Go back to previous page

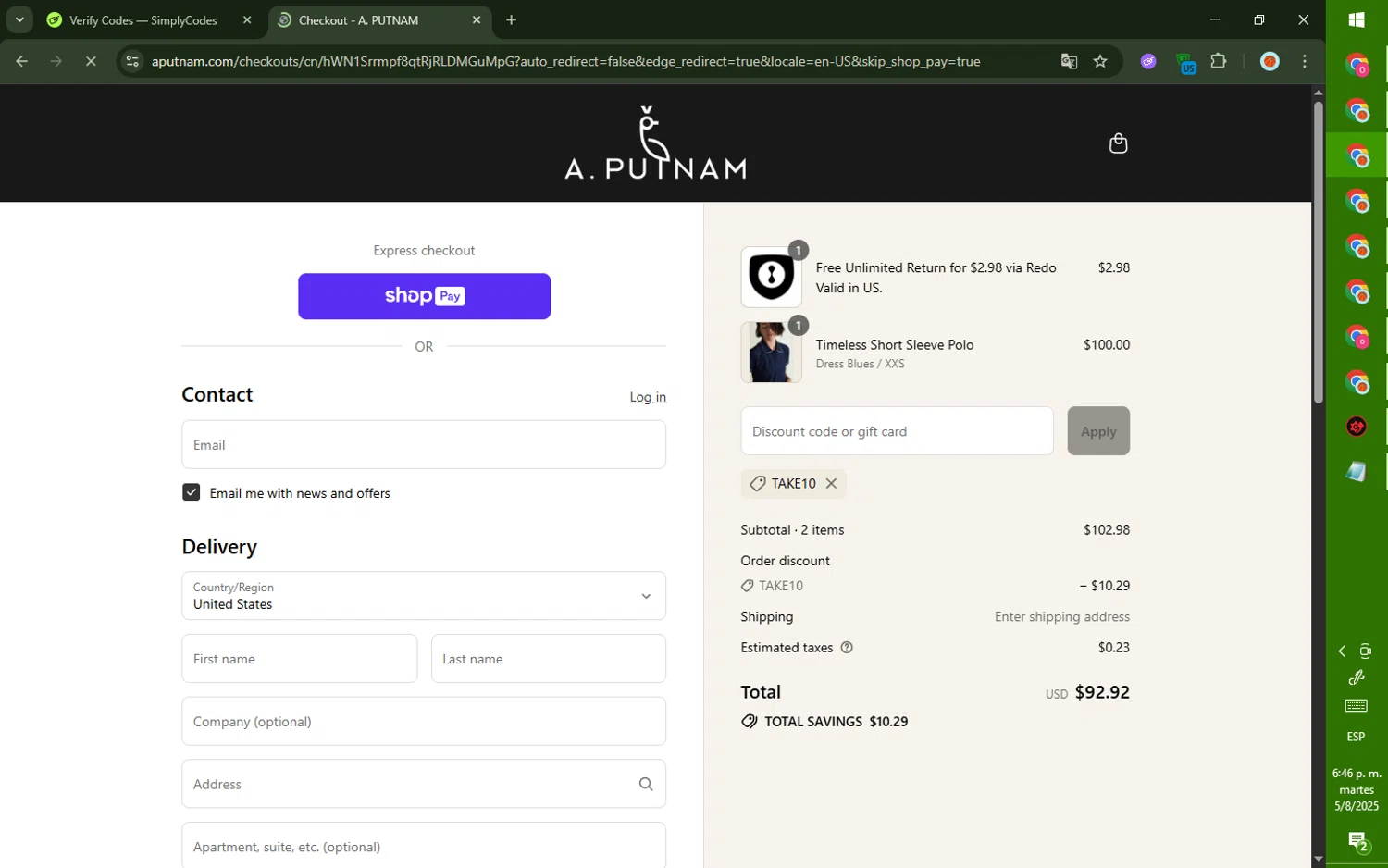[x=21, y=62]
